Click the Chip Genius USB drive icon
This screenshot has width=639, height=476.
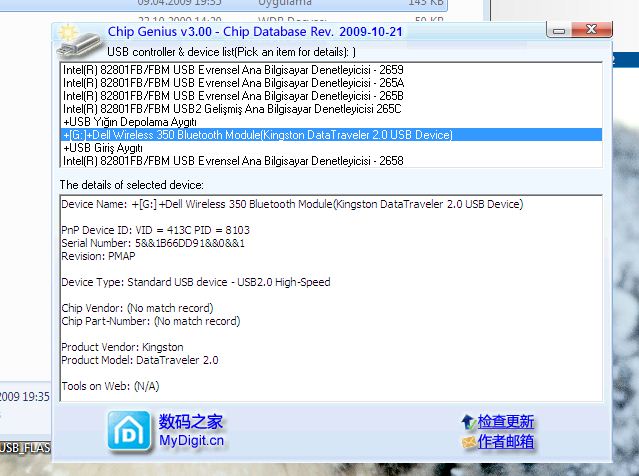(80, 41)
